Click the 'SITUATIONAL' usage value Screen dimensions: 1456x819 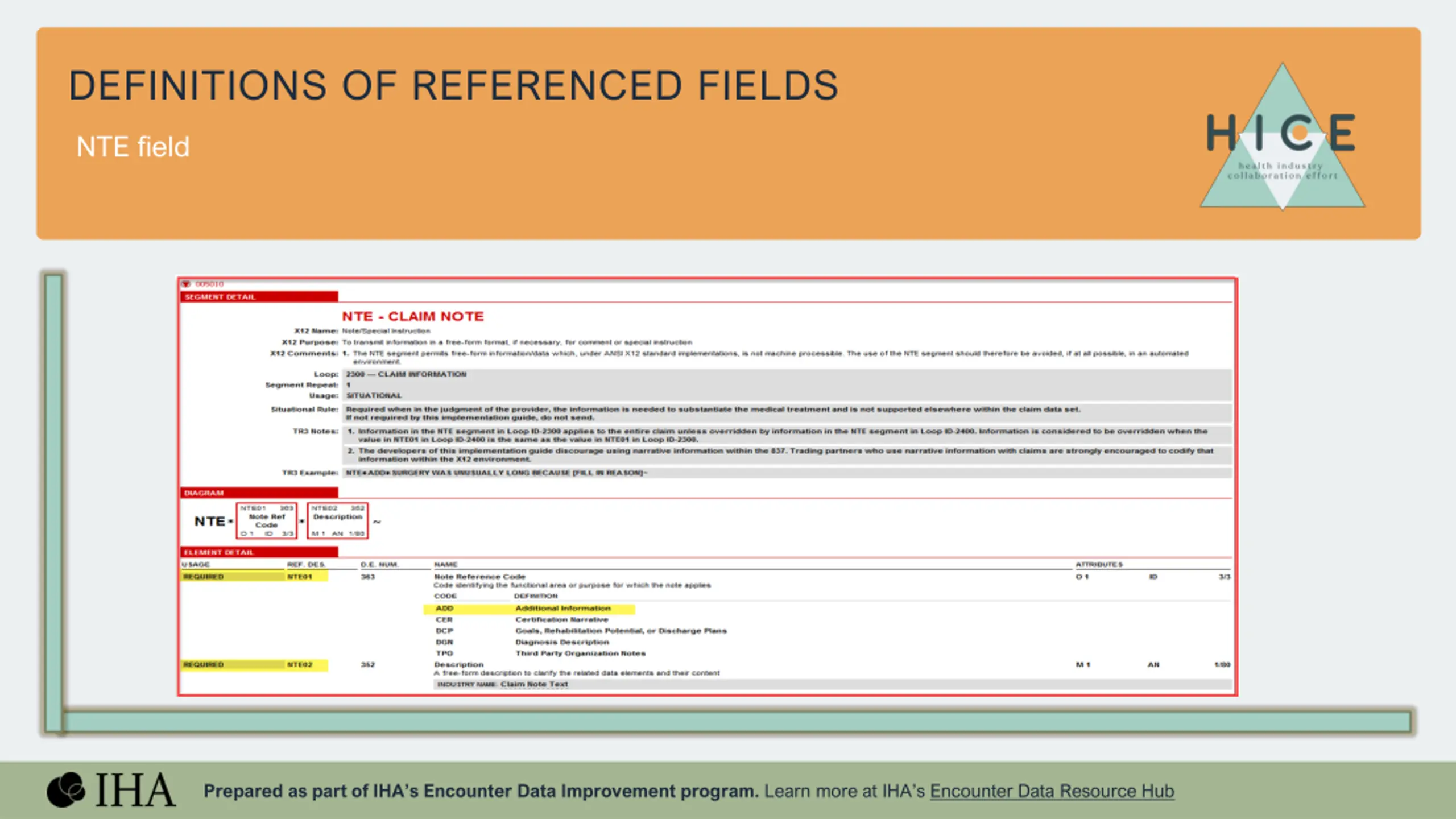point(374,395)
